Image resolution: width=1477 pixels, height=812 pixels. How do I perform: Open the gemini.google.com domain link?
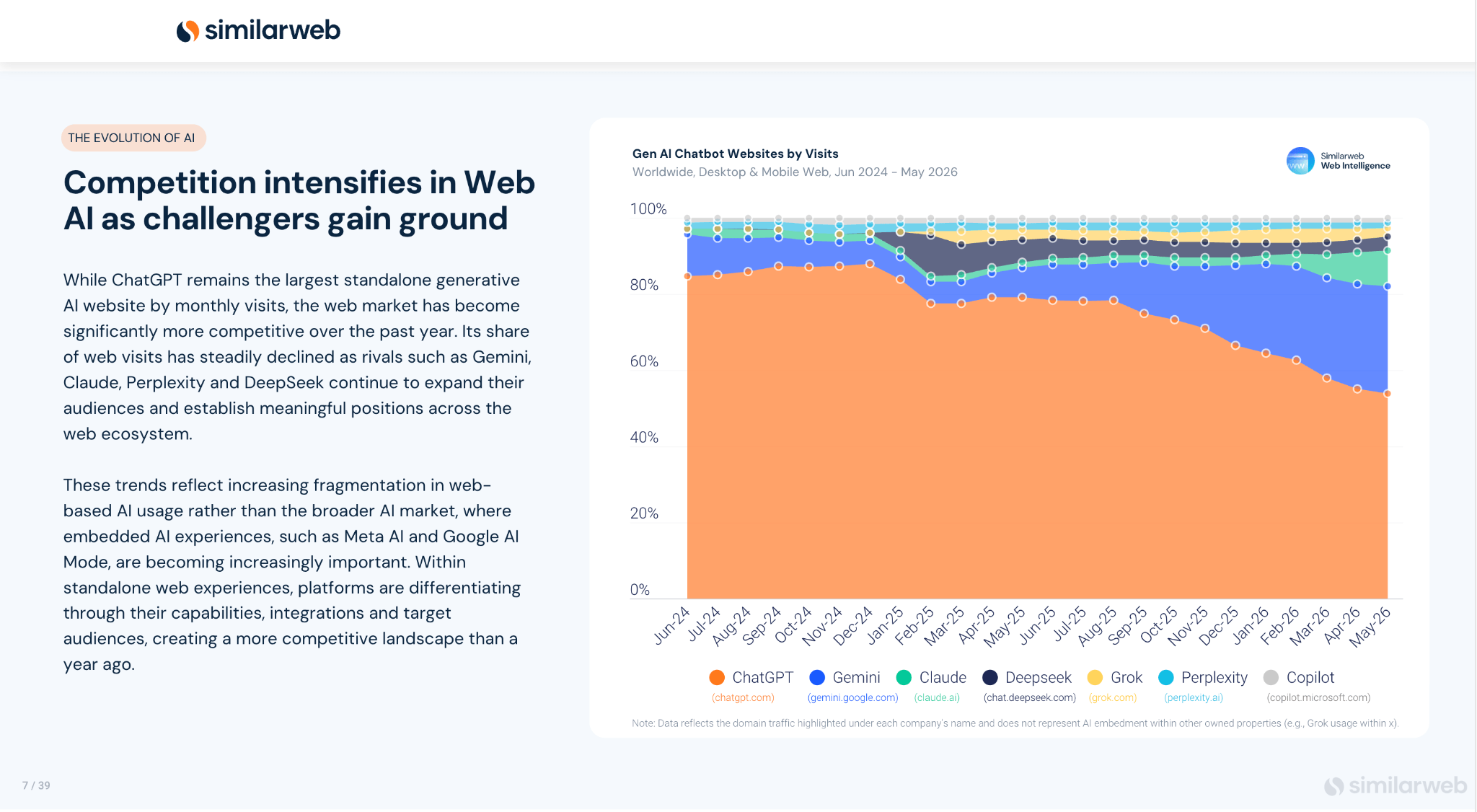[852, 697]
